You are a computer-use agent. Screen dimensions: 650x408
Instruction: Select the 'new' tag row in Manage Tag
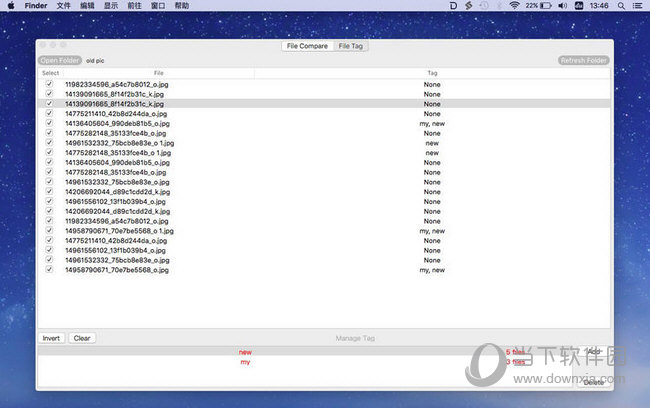click(x=306, y=352)
